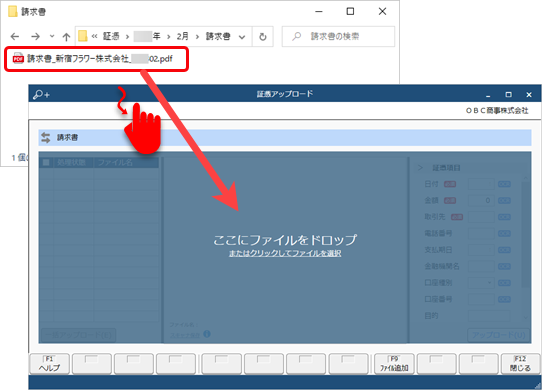Click the OCR icon beside 金融機関名
This screenshot has width=542, height=390.
tap(504, 266)
